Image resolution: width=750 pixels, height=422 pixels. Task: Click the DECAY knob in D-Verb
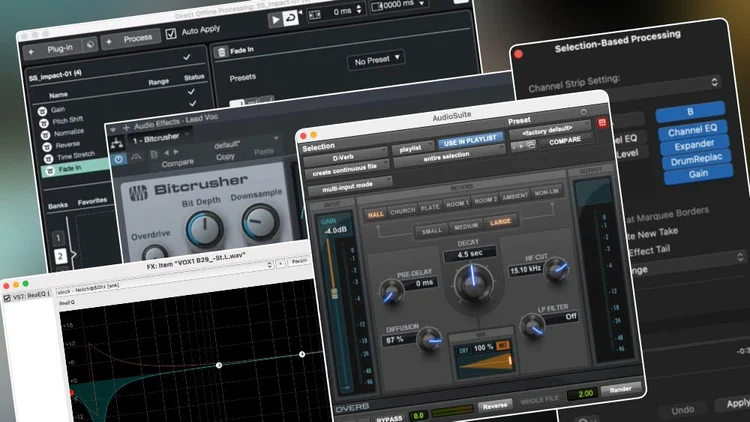pyautogui.click(x=473, y=283)
